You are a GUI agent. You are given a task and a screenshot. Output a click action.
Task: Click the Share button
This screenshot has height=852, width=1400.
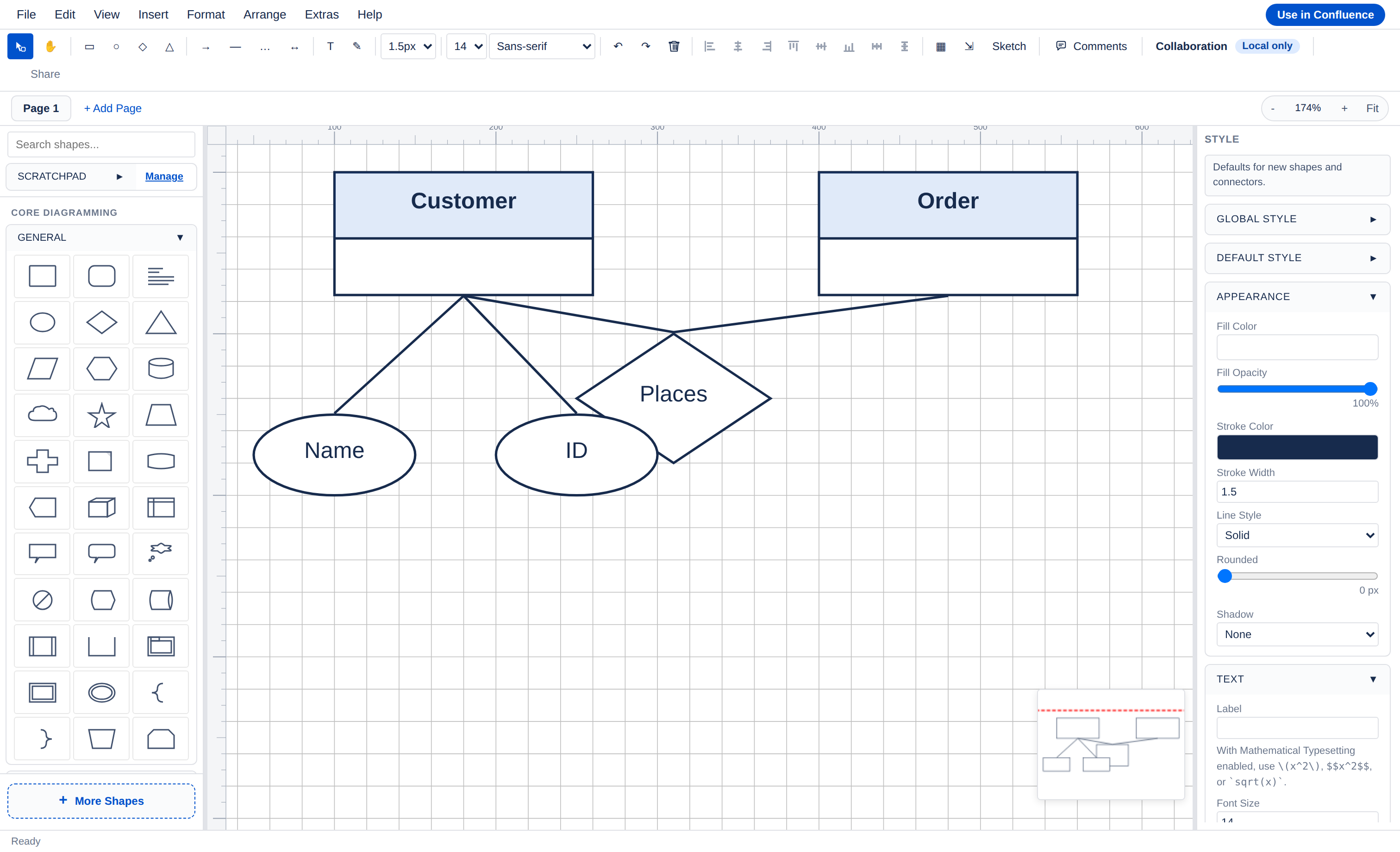pyautogui.click(x=45, y=75)
